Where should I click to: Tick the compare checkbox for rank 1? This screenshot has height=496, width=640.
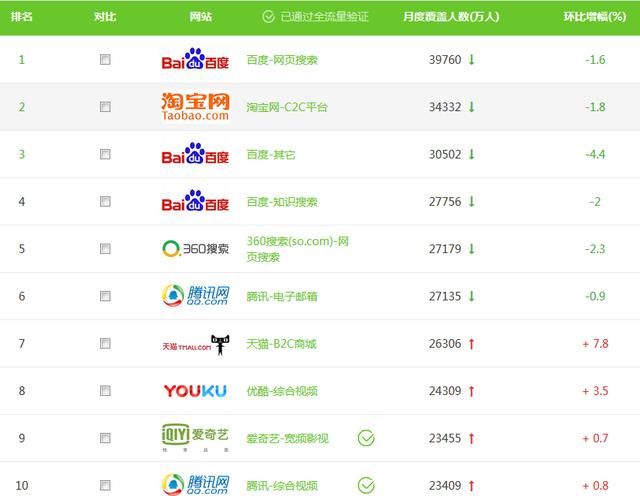105,60
